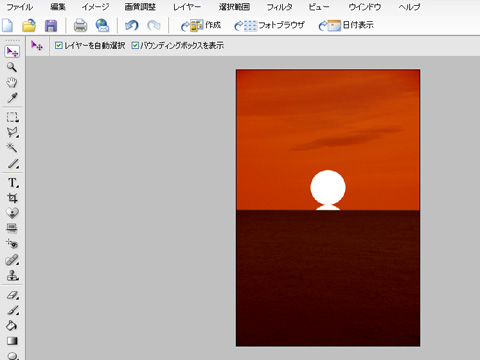
Task: Open the ビュー menu
Action: tap(319, 7)
